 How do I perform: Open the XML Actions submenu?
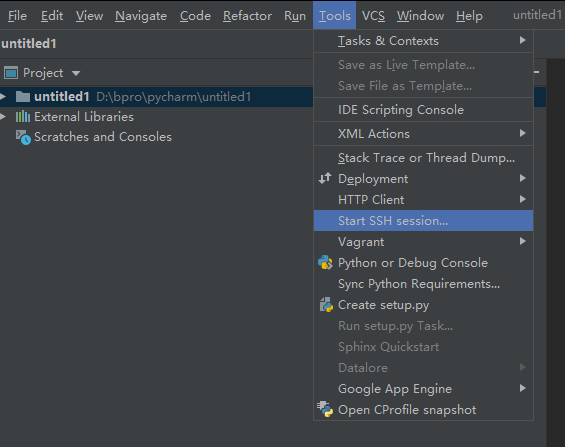(423, 134)
